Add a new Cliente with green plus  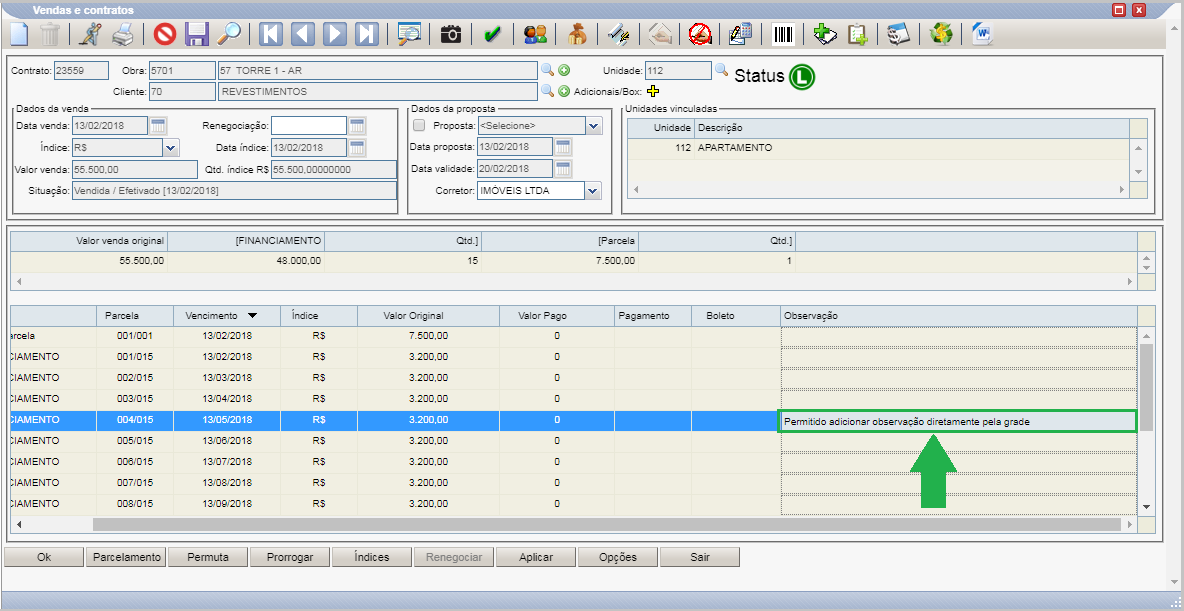pos(564,91)
